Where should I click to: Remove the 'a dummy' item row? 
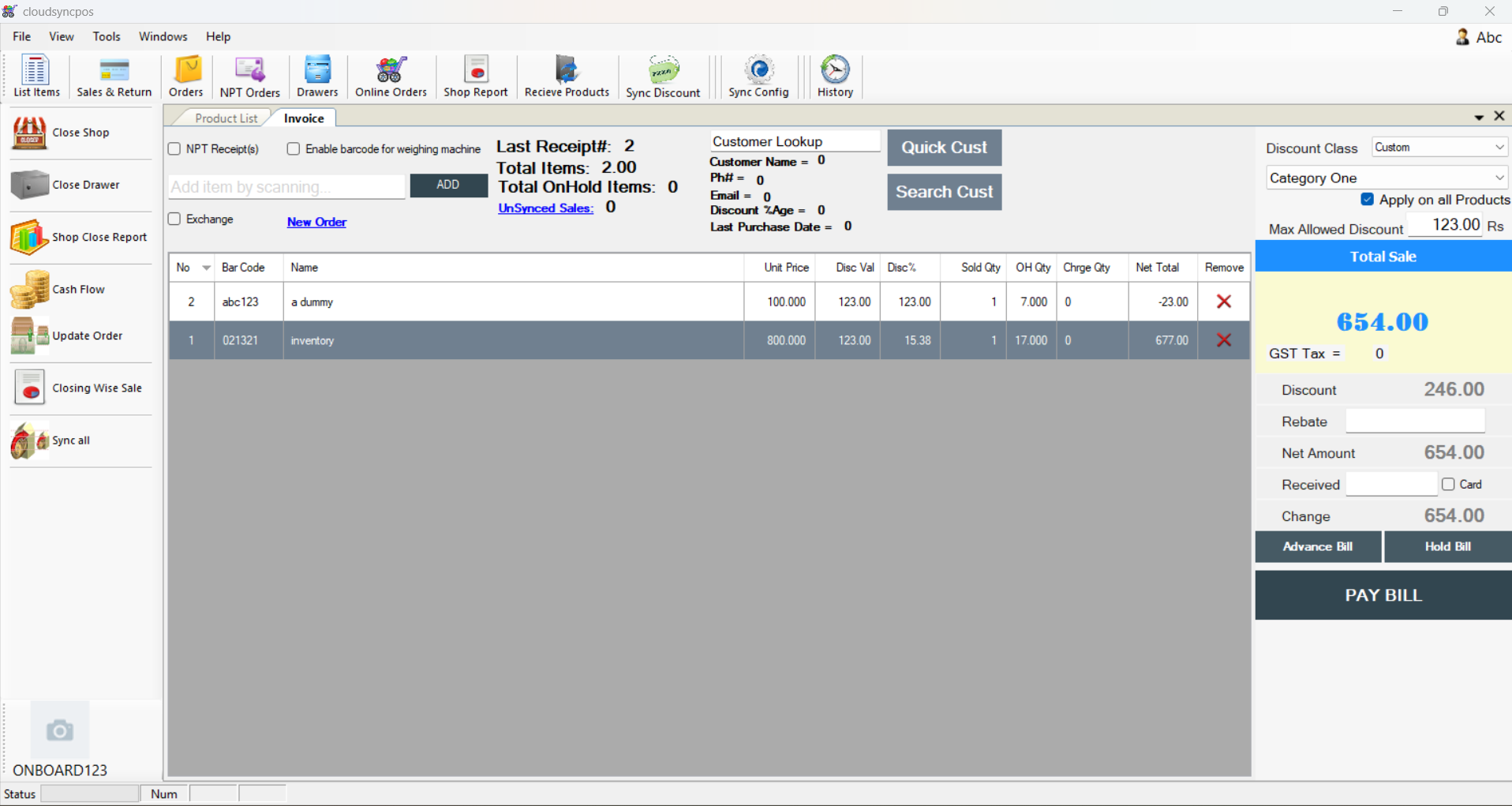tap(1224, 302)
